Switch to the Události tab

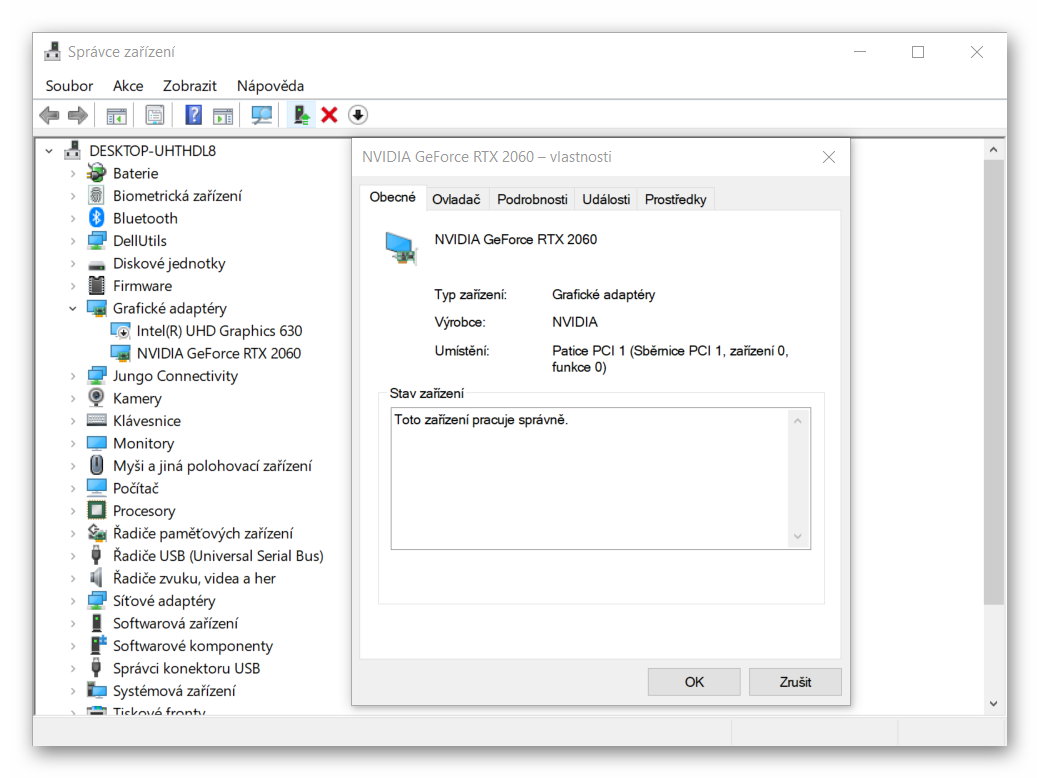(606, 199)
